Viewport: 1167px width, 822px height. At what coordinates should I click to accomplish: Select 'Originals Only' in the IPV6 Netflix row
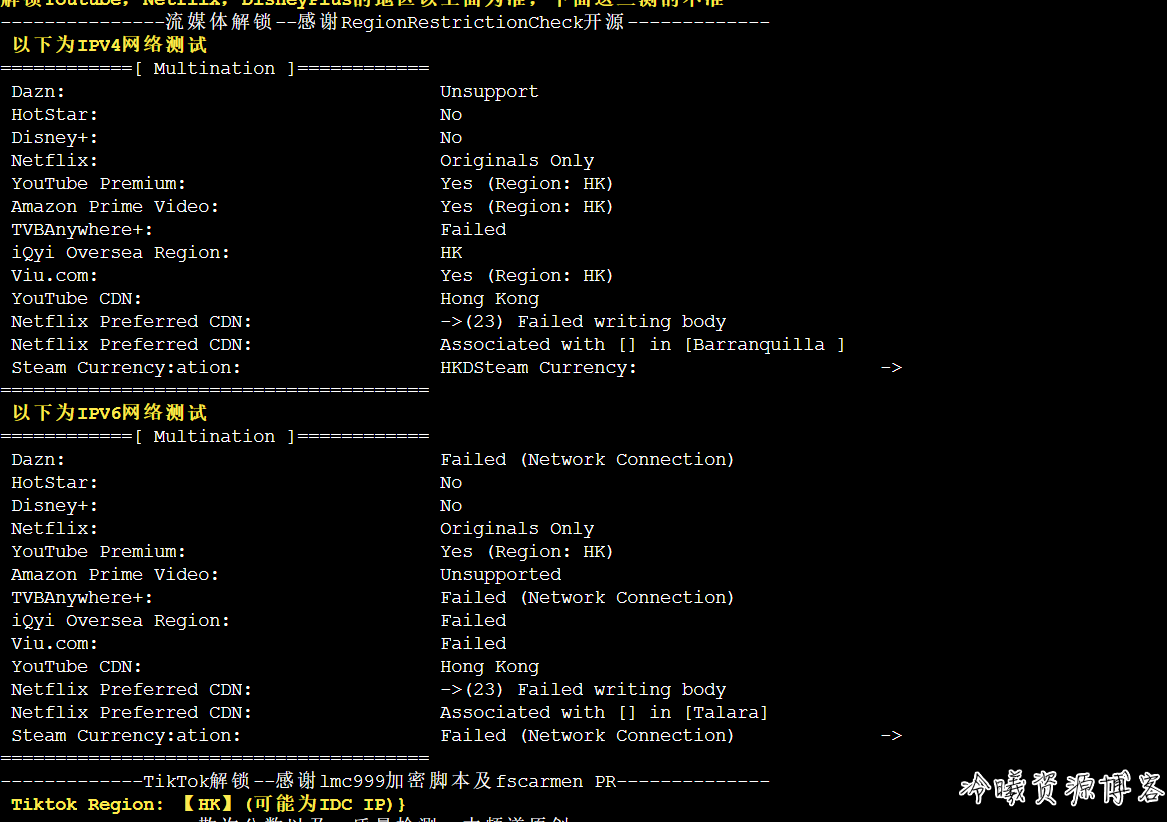pyautogui.click(x=517, y=529)
